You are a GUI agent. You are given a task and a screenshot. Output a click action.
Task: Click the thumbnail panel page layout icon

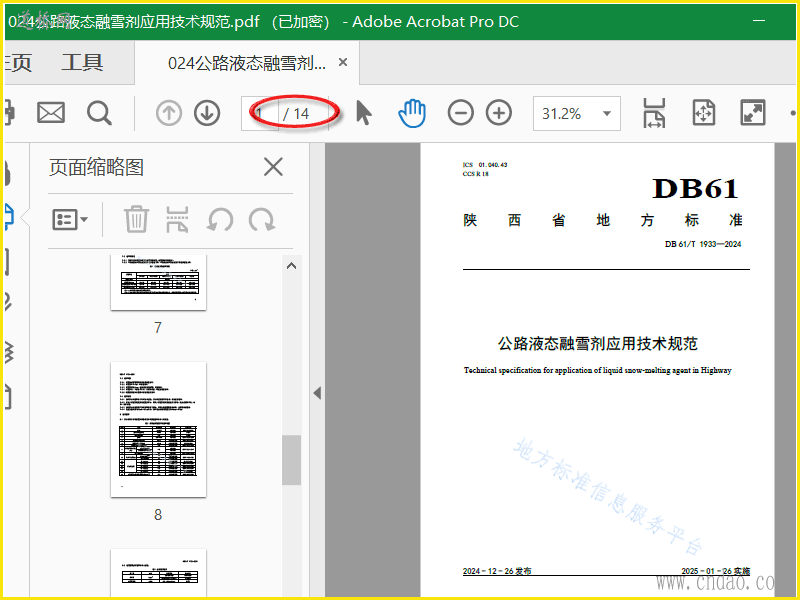pyautogui.click(x=177, y=219)
